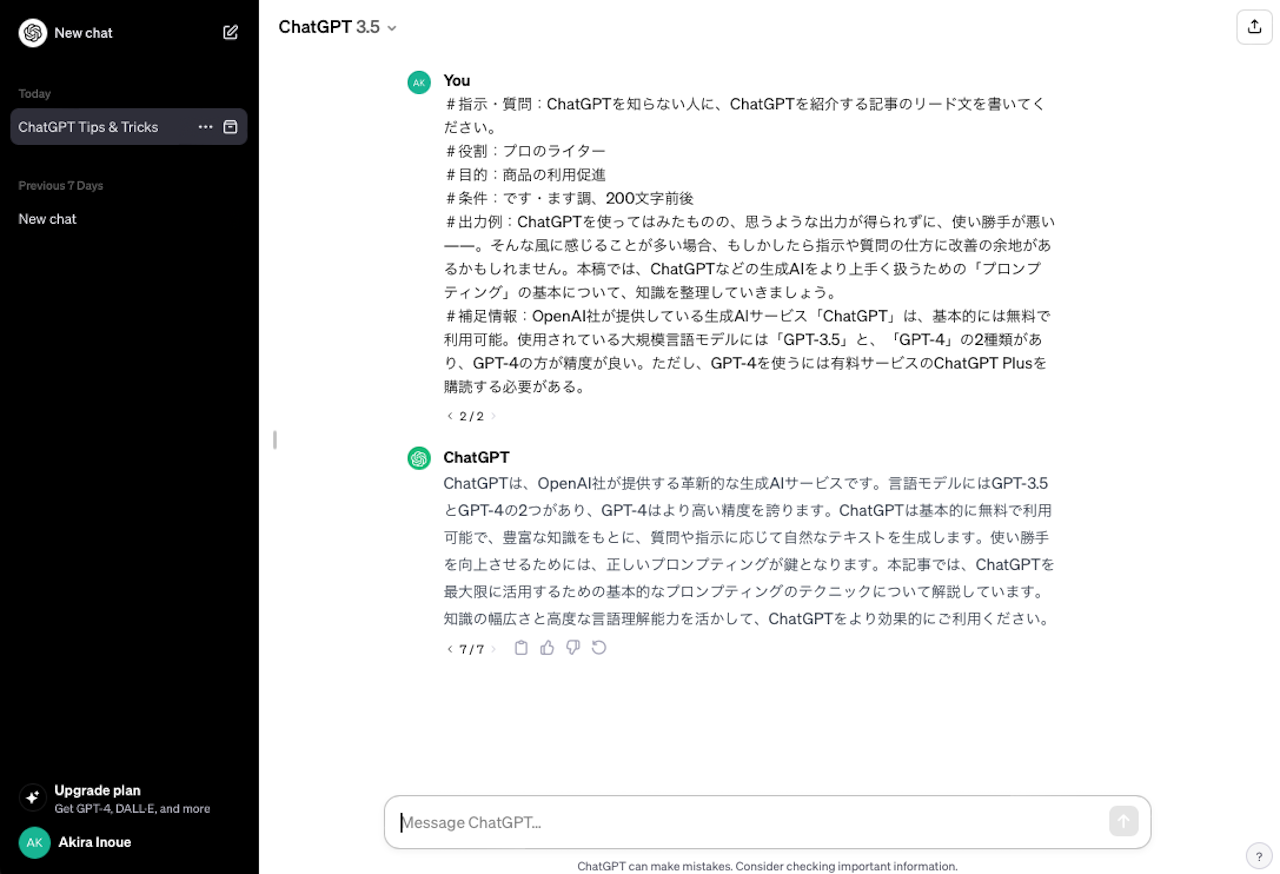Archive the ChatGPT Tips & Tricks conversation
Screen dimensions: 1280x874
pos(230,127)
